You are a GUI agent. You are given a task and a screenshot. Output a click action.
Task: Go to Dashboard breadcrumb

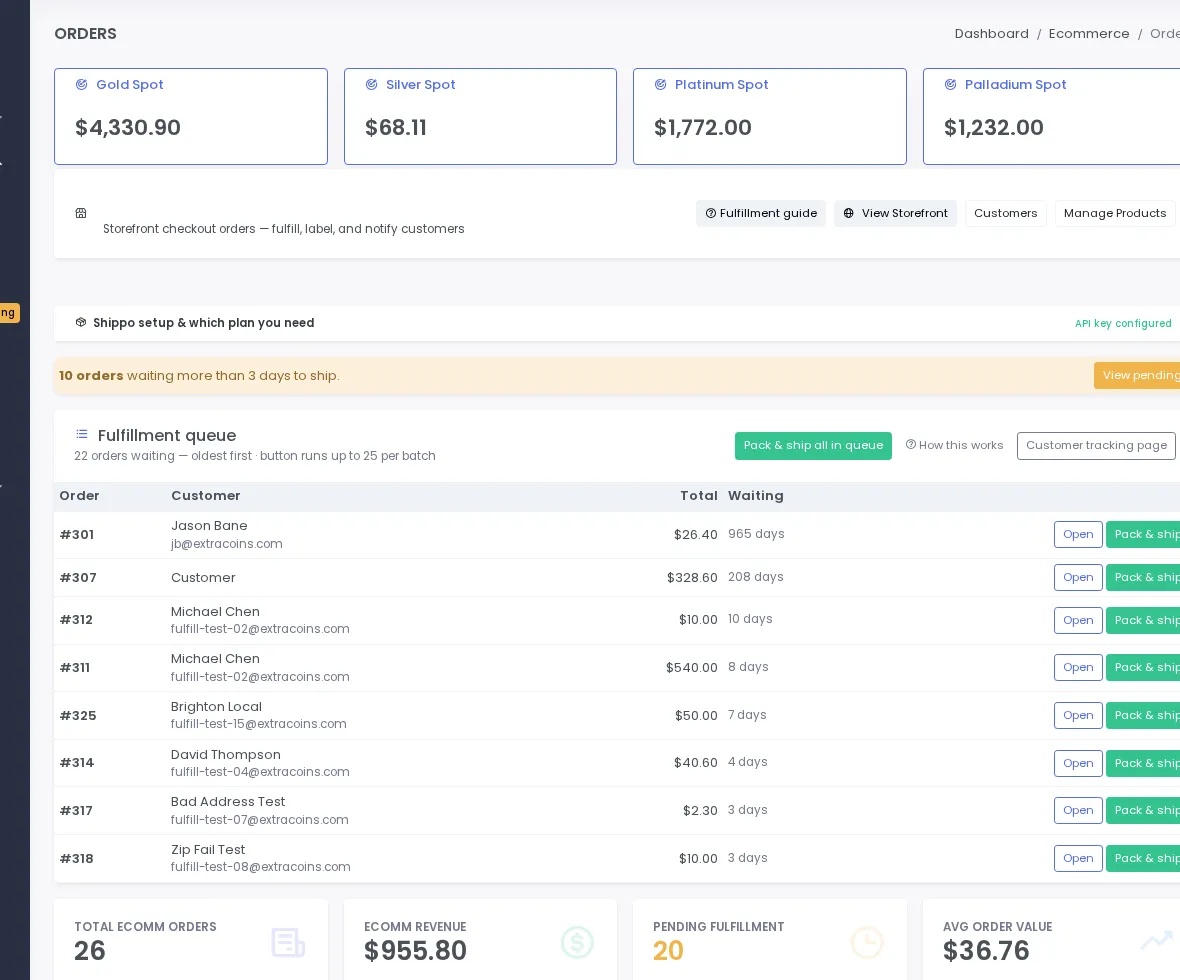pos(991,34)
